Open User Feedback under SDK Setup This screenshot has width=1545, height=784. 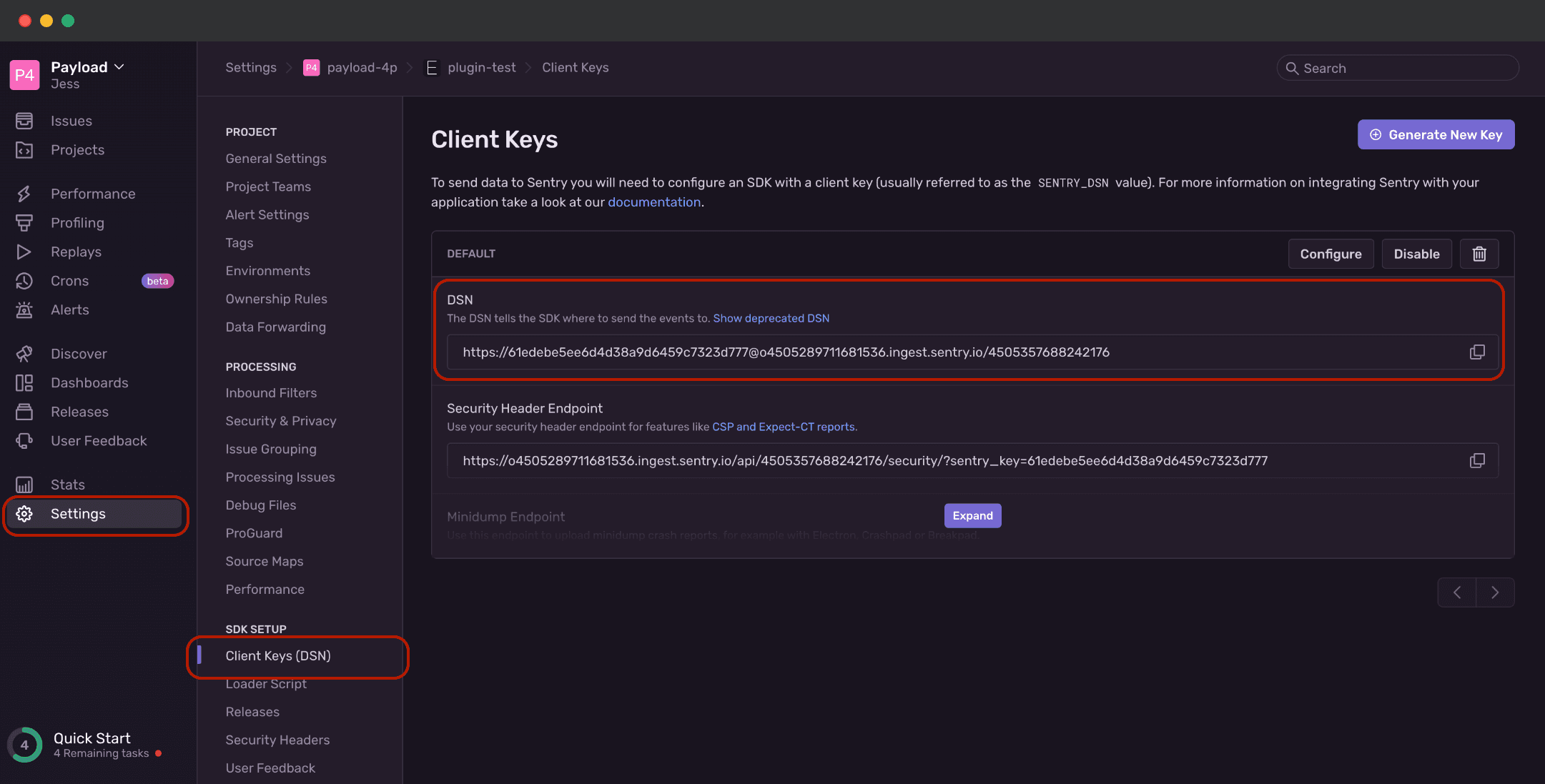(270, 768)
